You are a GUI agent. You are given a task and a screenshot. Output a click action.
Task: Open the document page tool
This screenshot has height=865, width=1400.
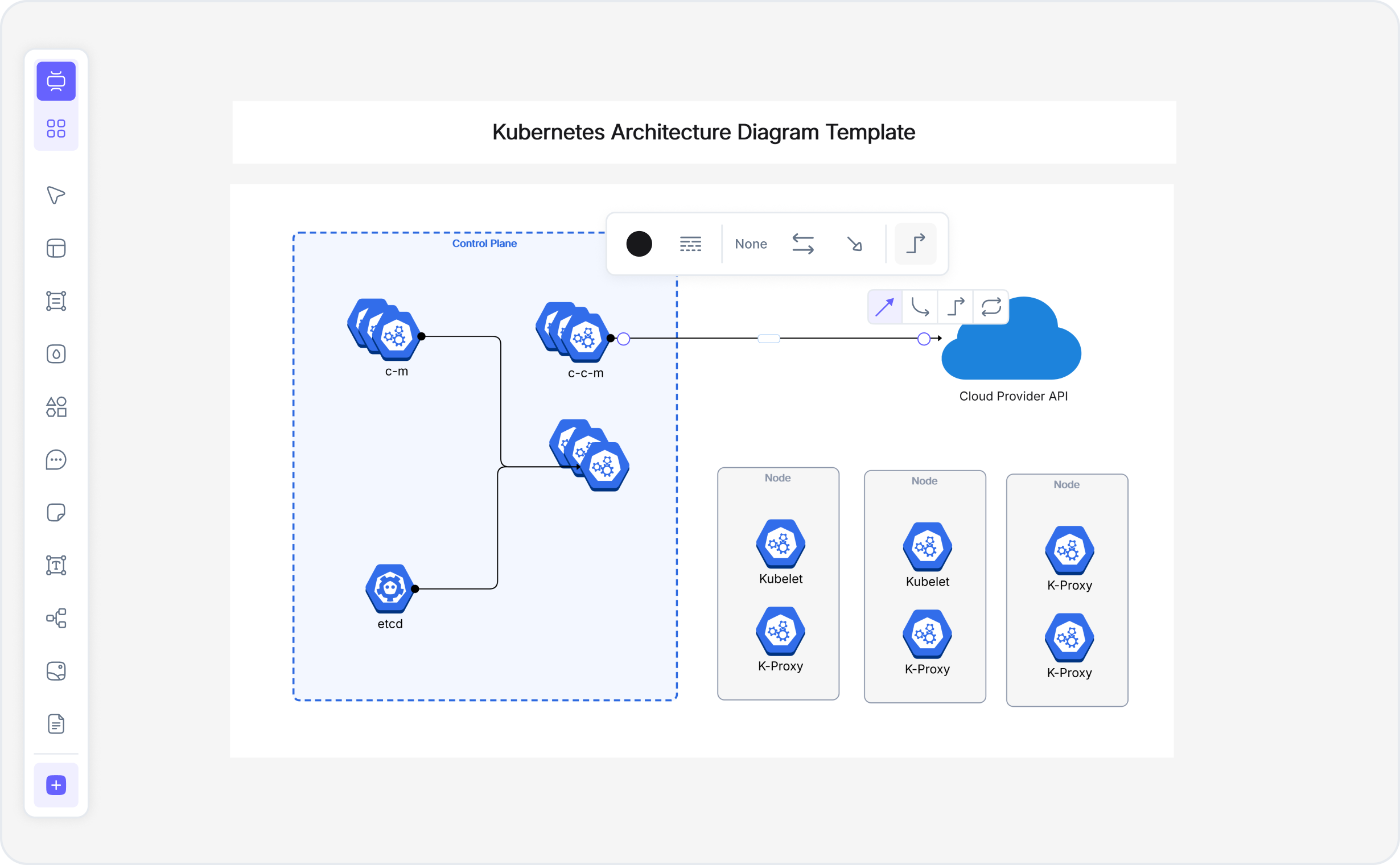[x=56, y=724]
